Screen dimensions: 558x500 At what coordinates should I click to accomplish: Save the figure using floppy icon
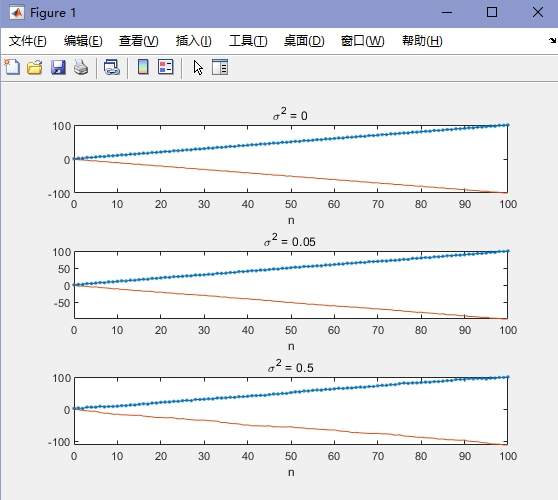(x=58, y=67)
